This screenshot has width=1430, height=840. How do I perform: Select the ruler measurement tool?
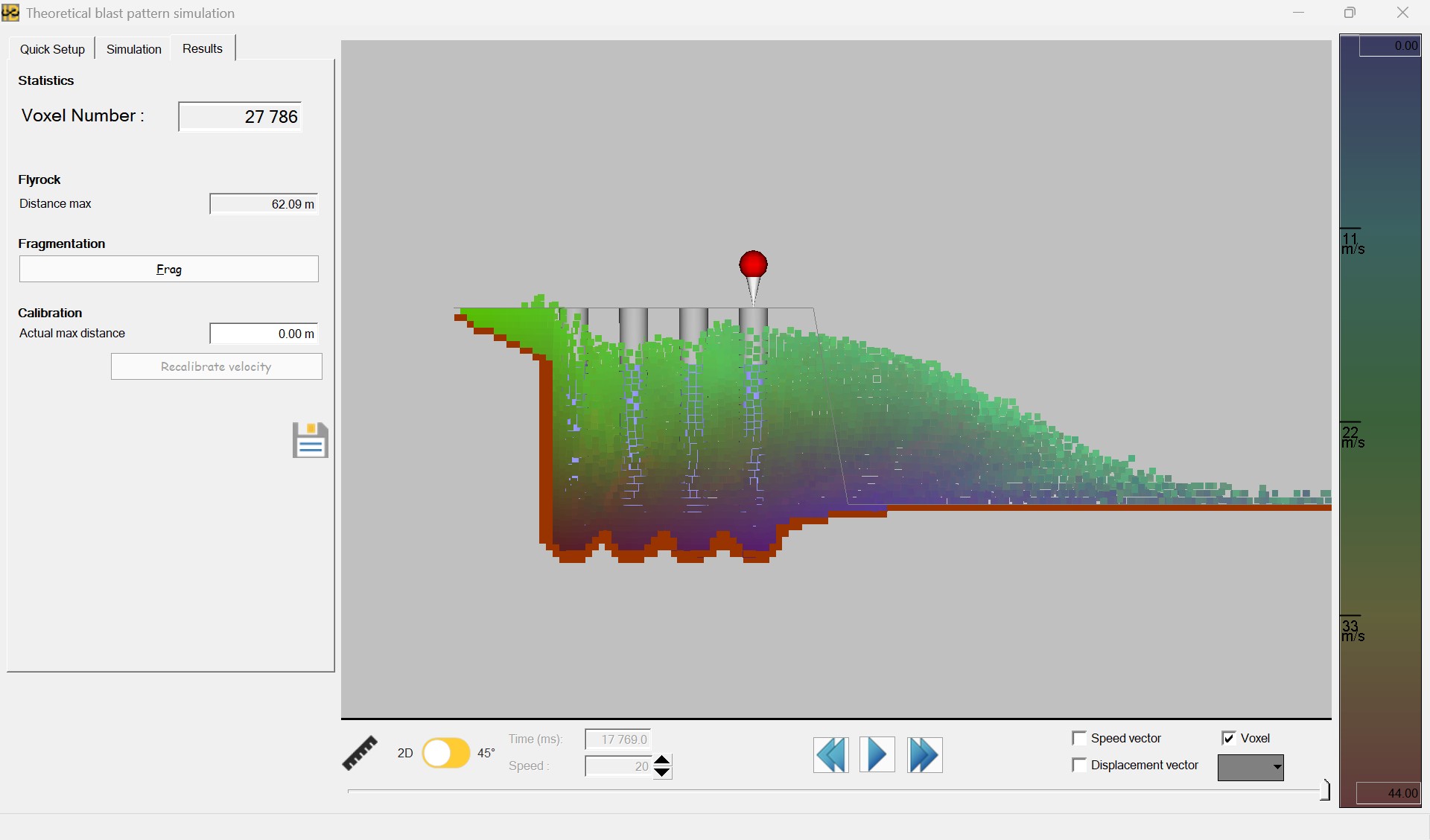click(x=360, y=753)
